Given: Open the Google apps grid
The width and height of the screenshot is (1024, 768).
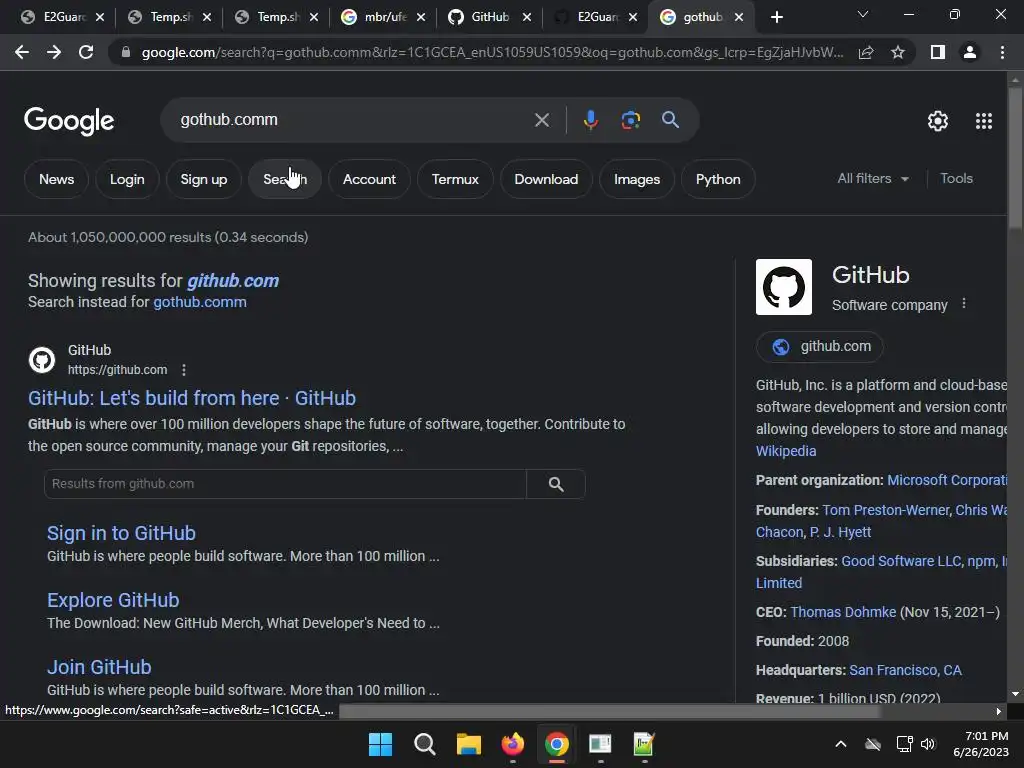Looking at the screenshot, I should (984, 121).
